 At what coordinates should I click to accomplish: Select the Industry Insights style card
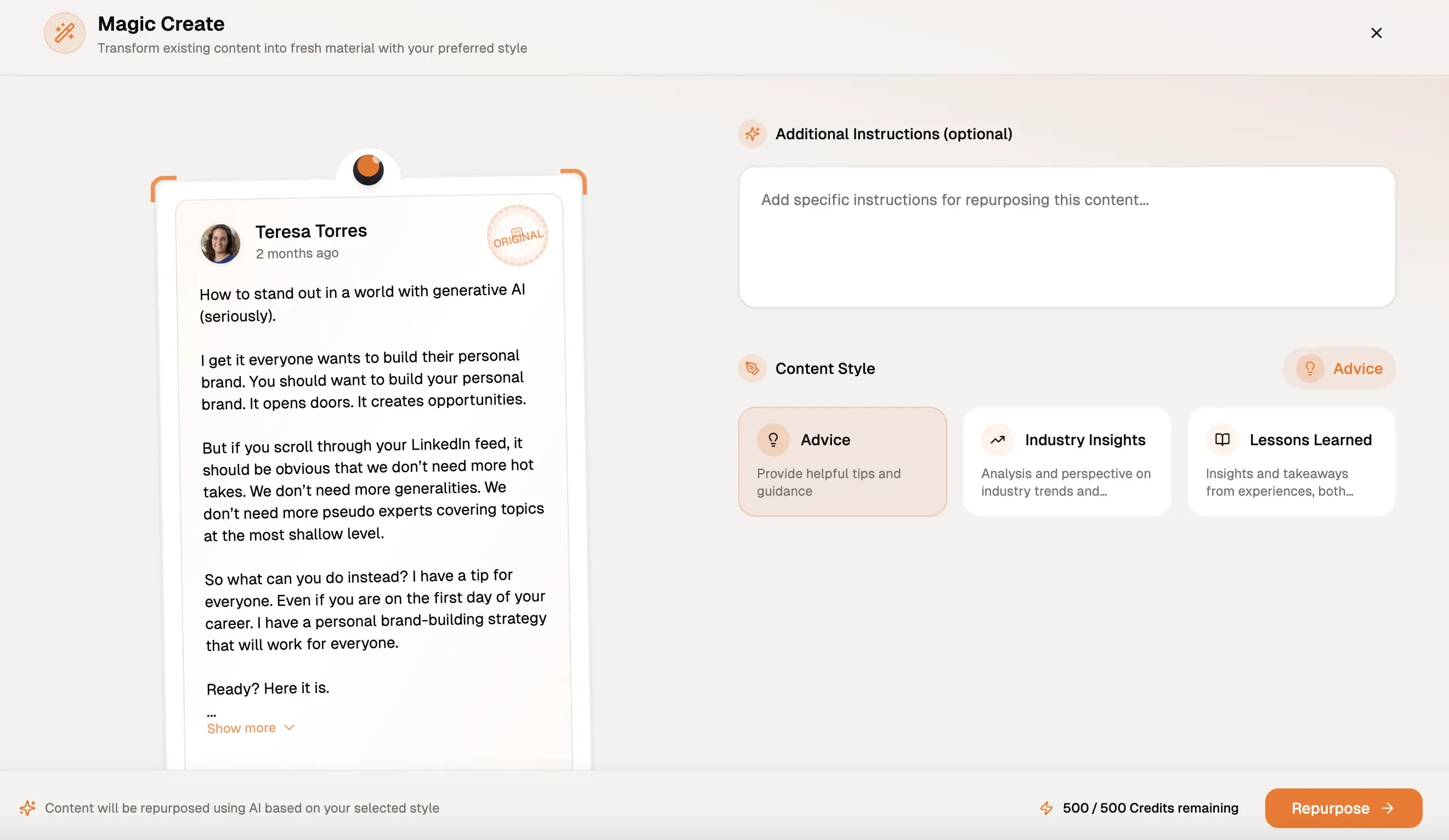(1067, 462)
